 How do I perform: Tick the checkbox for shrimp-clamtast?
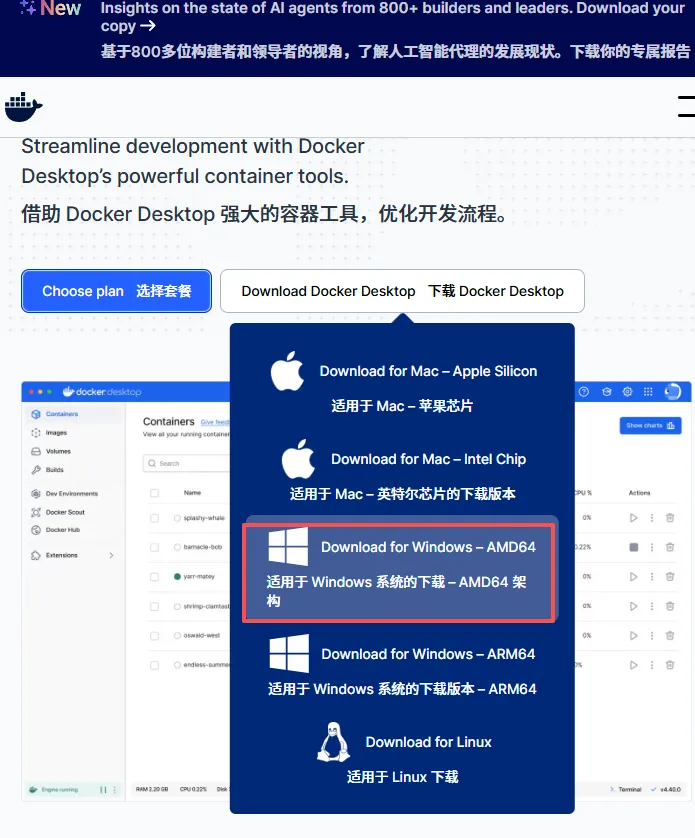click(x=155, y=606)
